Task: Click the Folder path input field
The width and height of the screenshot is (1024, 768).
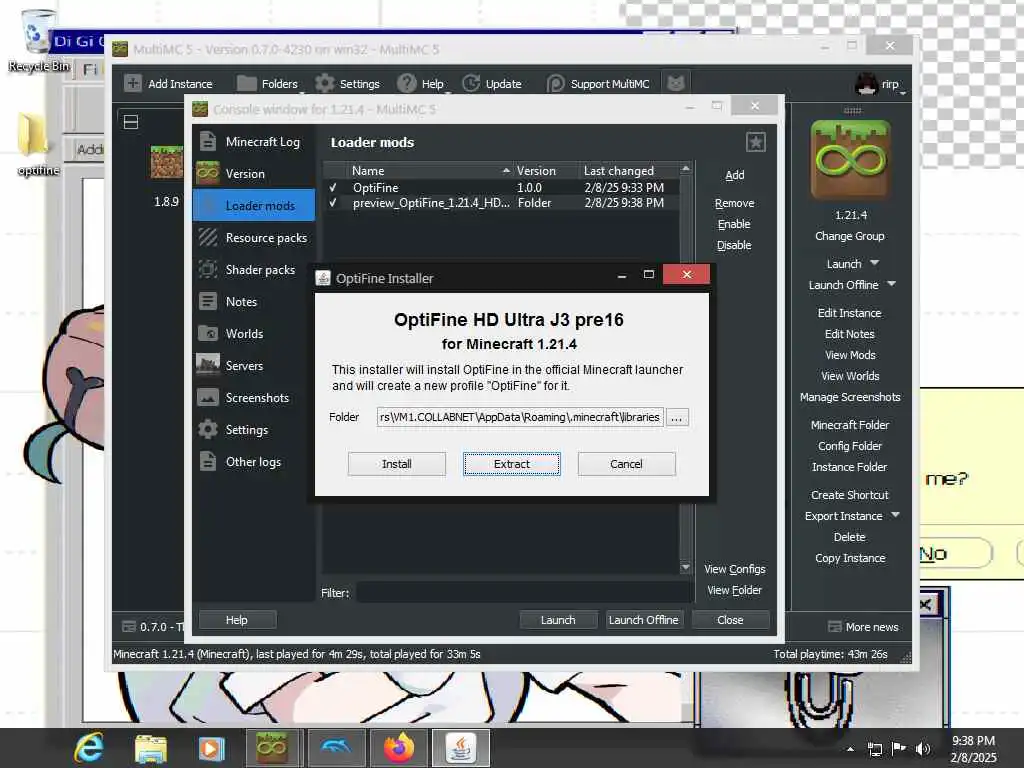Action: (x=520, y=417)
